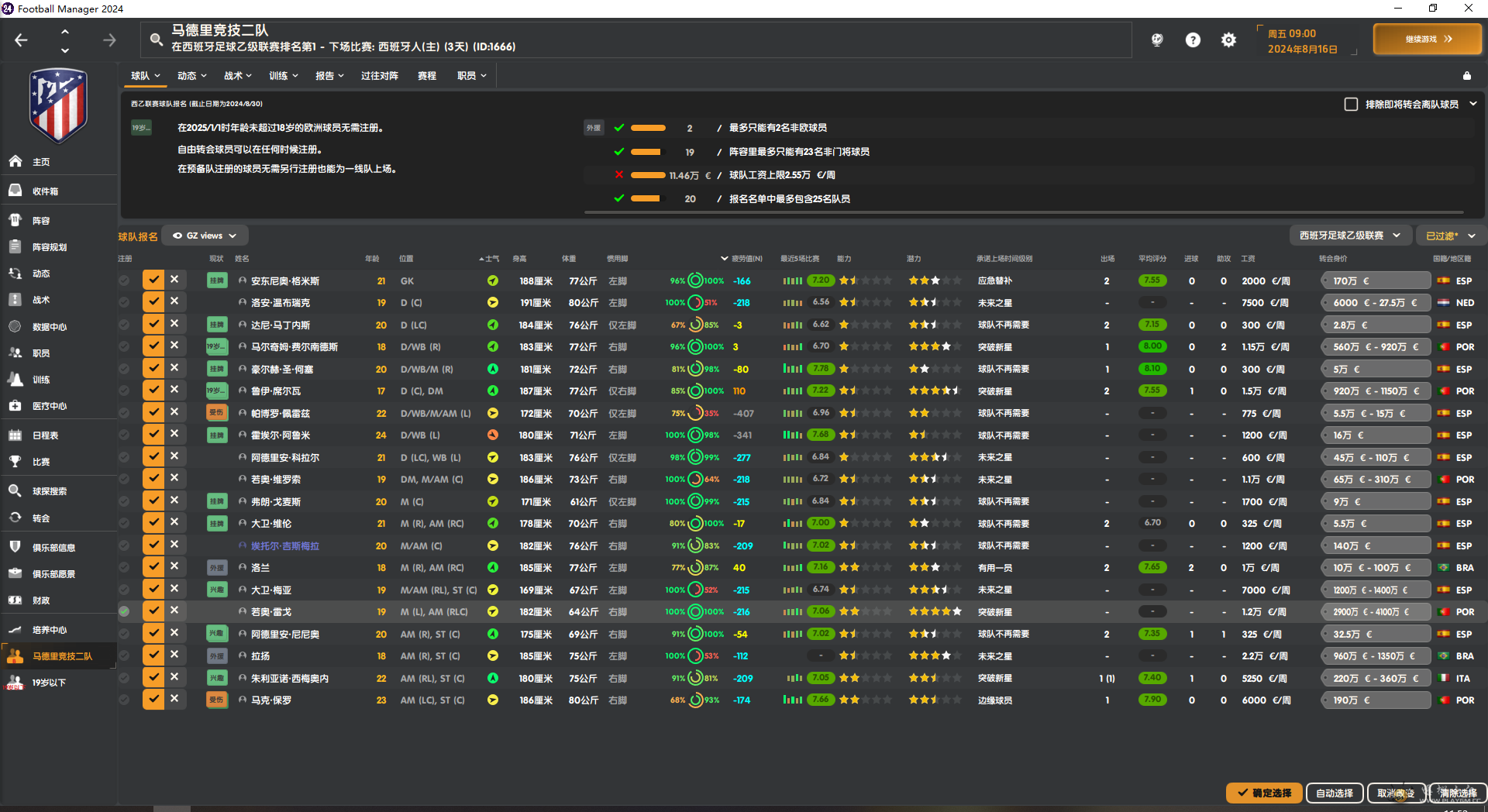Open game settings gear icon
This screenshot has width=1488, height=812.
(1228, 40)
